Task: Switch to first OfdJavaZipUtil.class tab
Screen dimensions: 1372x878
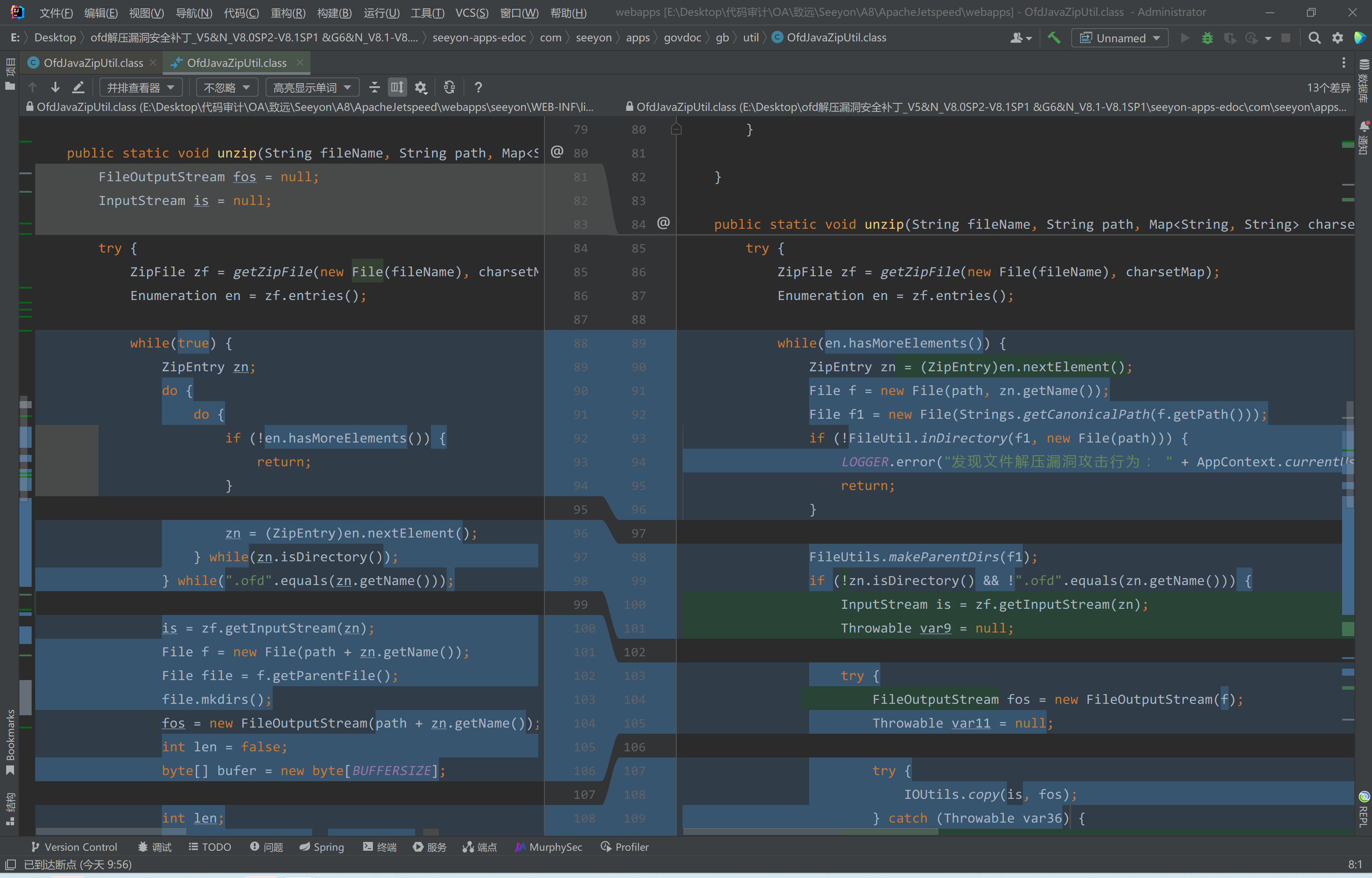Action: tap(93, 63)
